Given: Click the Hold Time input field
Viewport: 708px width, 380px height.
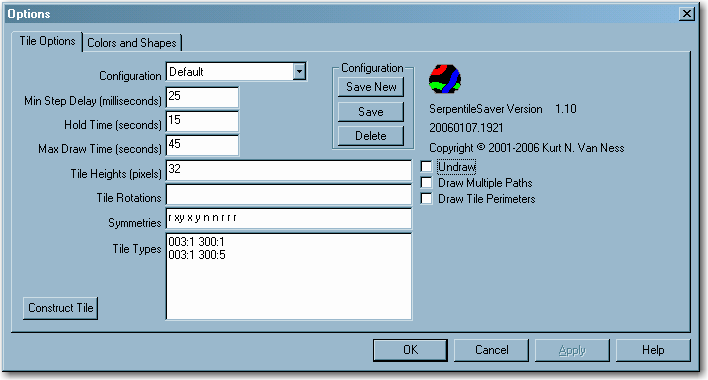Looking at the screenshot, I should pos(202,122).
